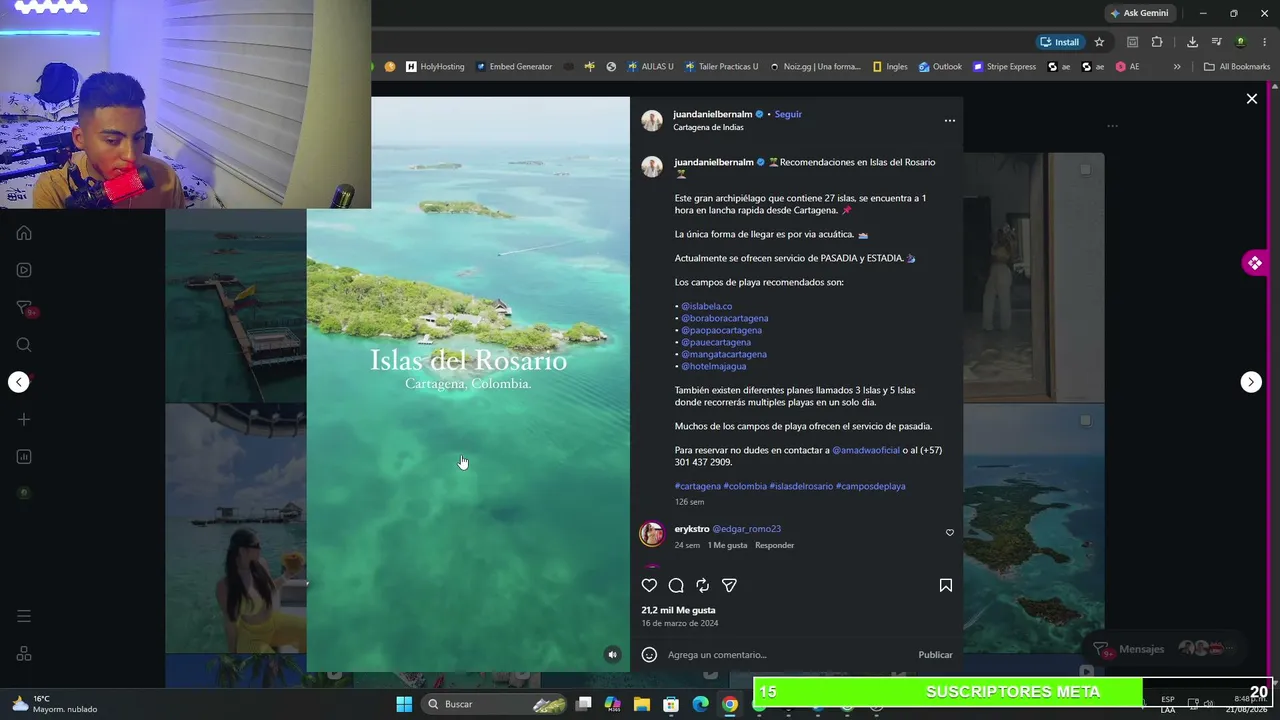Open the Stripe Express bookmark
Image resolution: width=1280 pixels, height=720 pixels.
[x=1005, y=67]
